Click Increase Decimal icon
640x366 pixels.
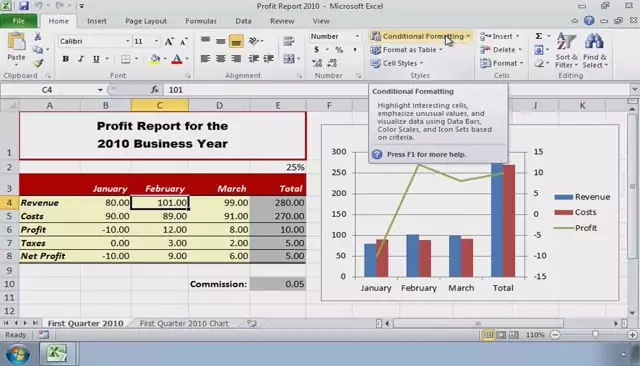tap(317, 63)
